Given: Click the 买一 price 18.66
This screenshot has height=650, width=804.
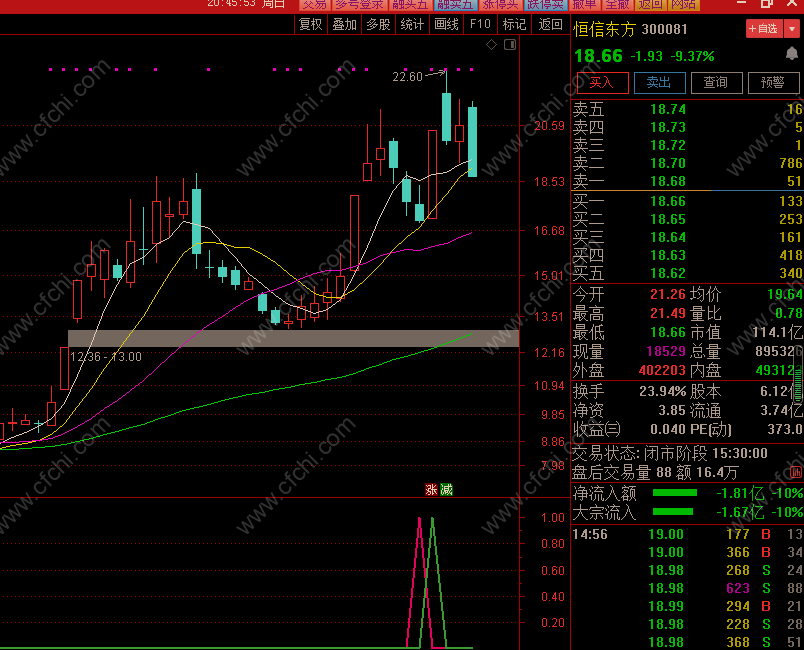Looking at the screenshot, I should click(668, 201).
